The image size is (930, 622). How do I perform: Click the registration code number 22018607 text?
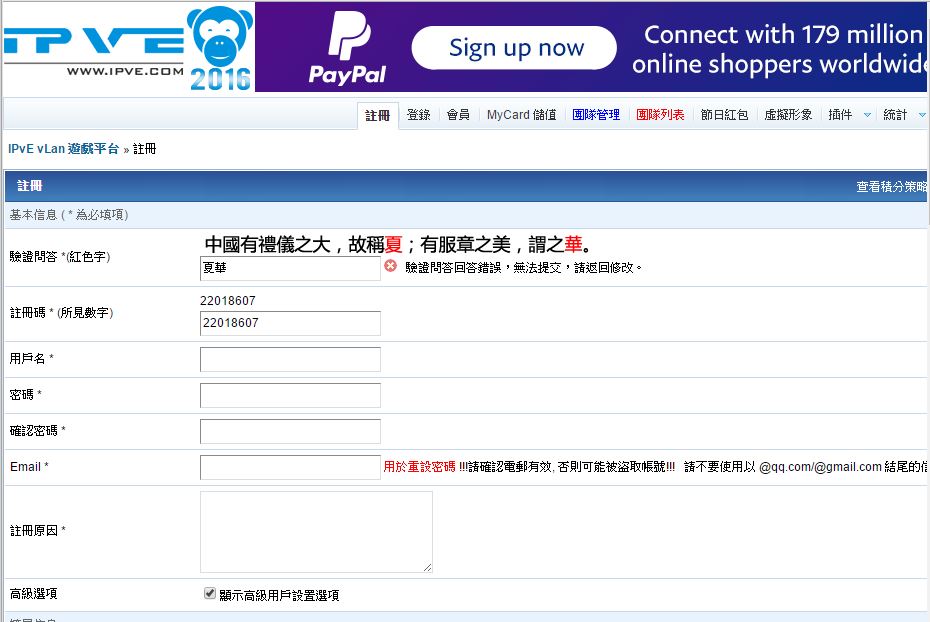coord(228,301)
